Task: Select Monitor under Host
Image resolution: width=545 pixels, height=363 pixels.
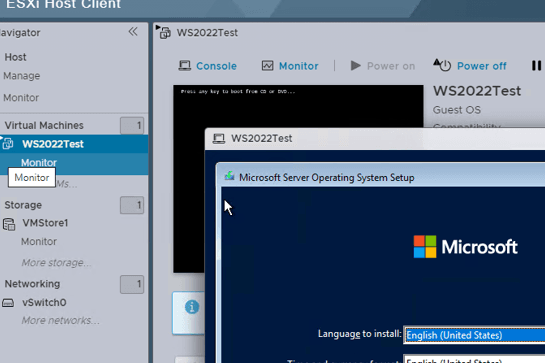Action: tap(21, 98)
